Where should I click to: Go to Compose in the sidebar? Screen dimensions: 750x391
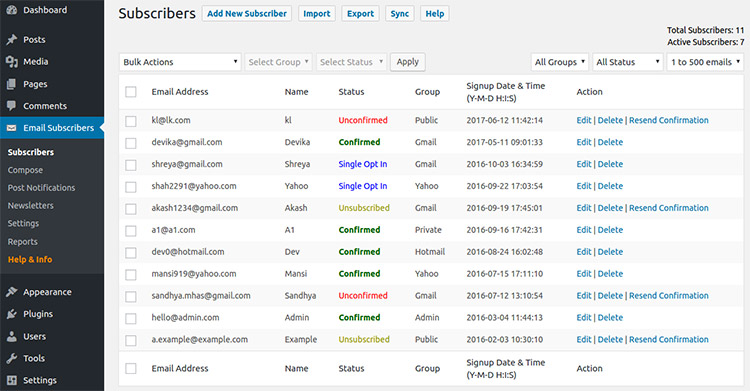pyautogui.click(x=25, y=170)
